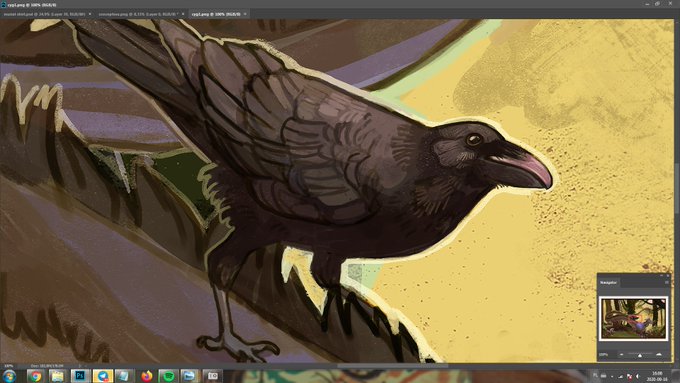The height and width of the screenshot is (383, 680).
Task: Close the first document tab
Action: tap(90, 14)
